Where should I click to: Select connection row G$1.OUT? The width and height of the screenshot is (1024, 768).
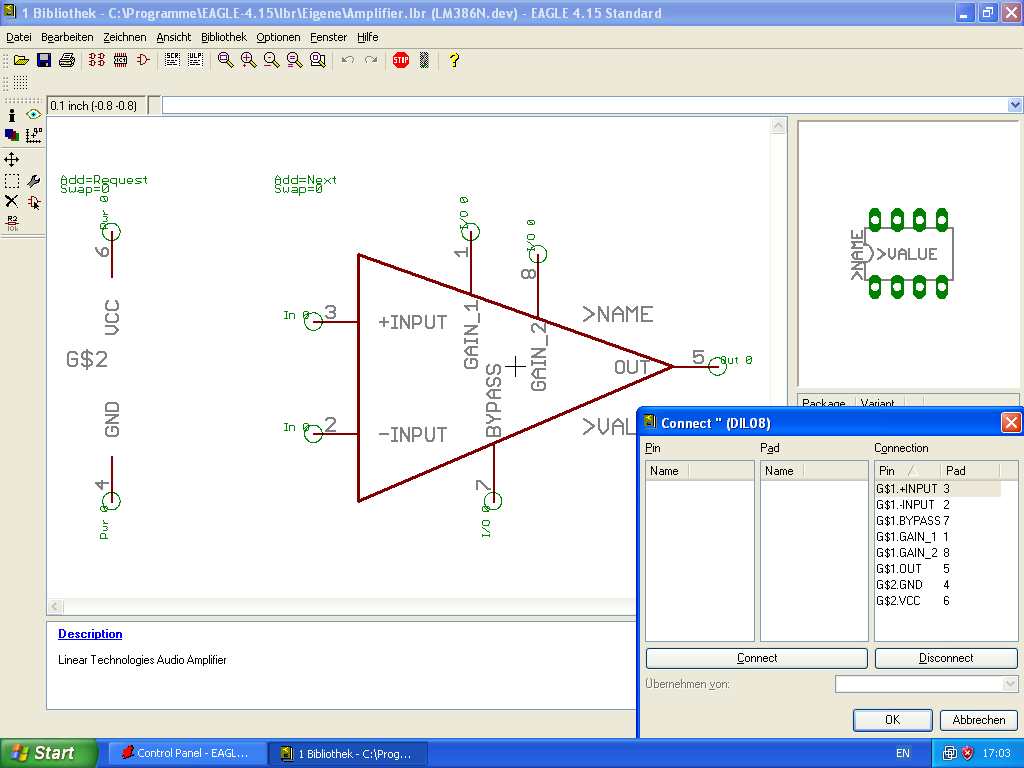938,569
